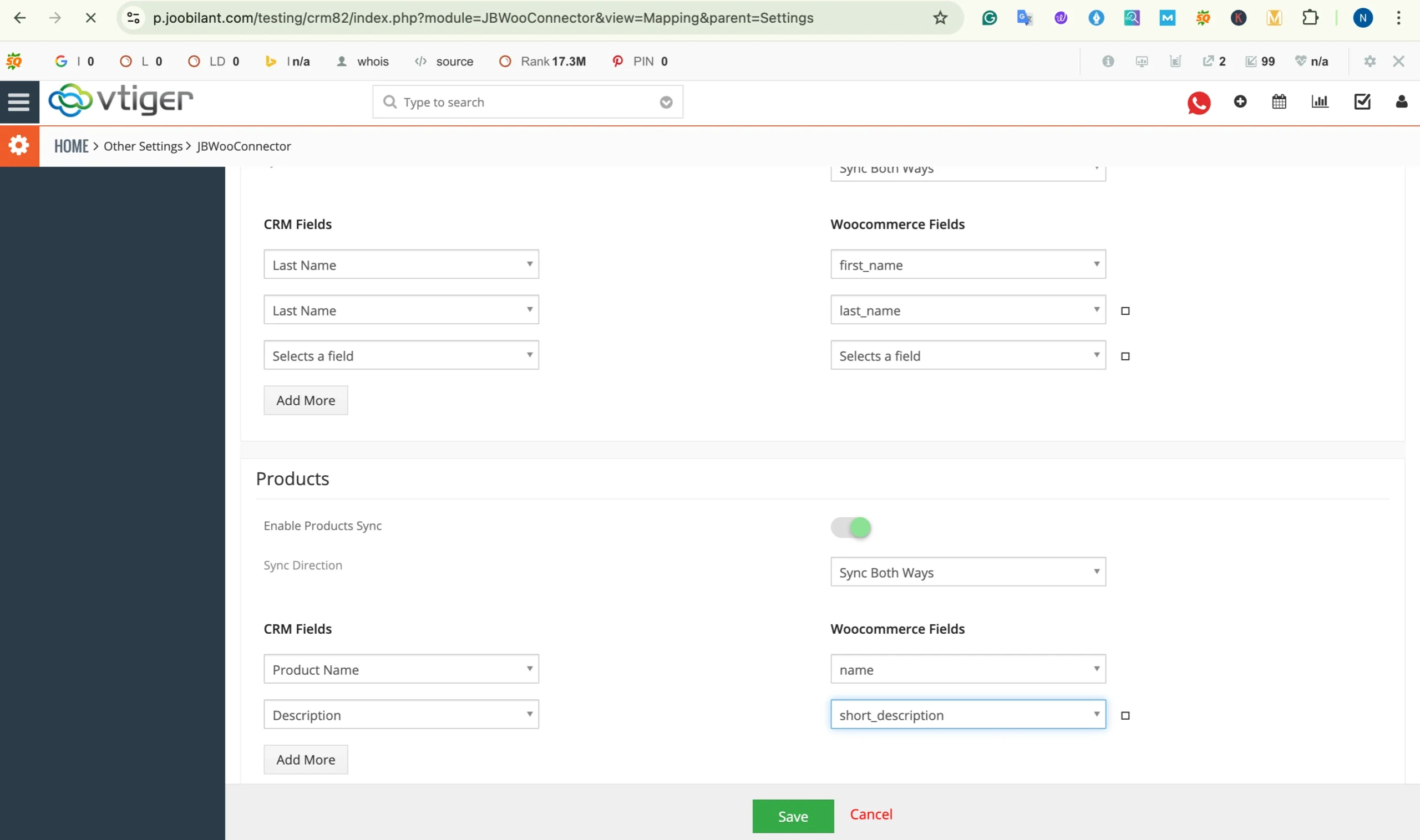Screen dimensions: 1420x840
Task: Click Other Settings breadcrumb item
Action: click(x=143, y=146)
